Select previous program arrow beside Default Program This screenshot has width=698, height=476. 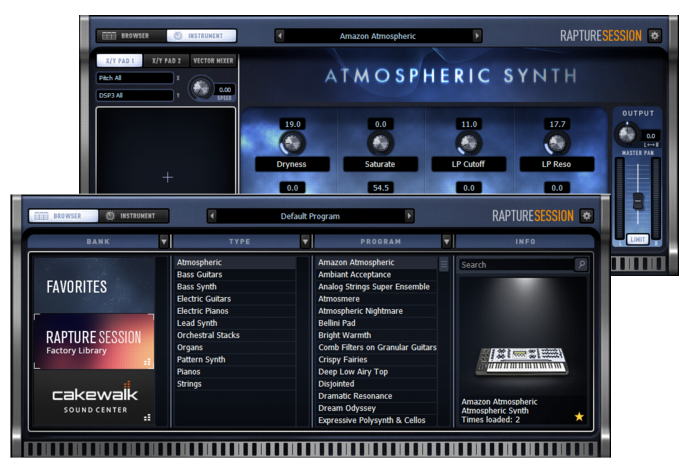click(x=212, y=216)
